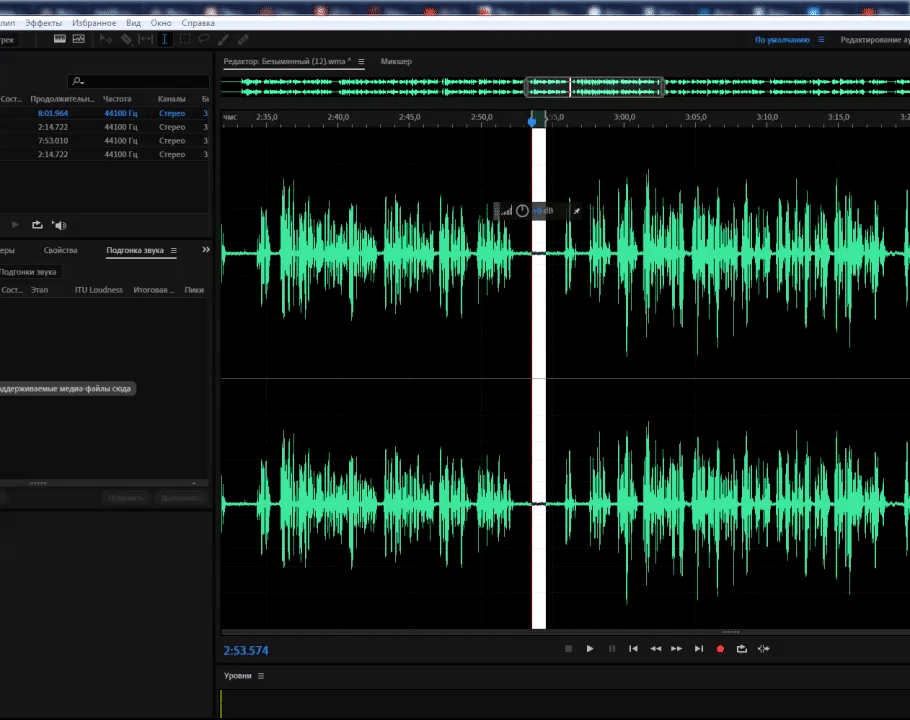910x720 pixels.
Task: Move playhead to the previous marker
Action: [x=633, y=649]
